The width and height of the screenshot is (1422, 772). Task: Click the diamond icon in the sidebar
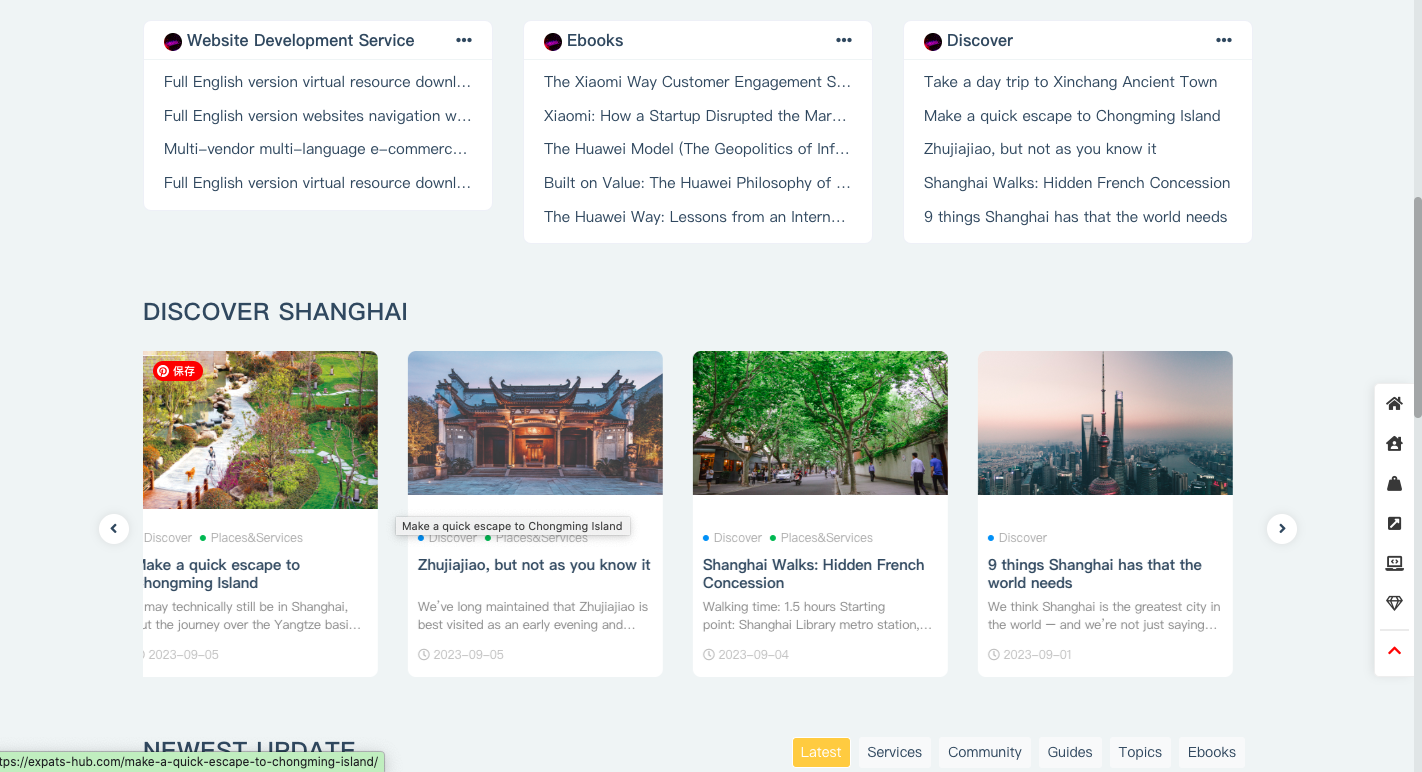(x=1394, y=603)
